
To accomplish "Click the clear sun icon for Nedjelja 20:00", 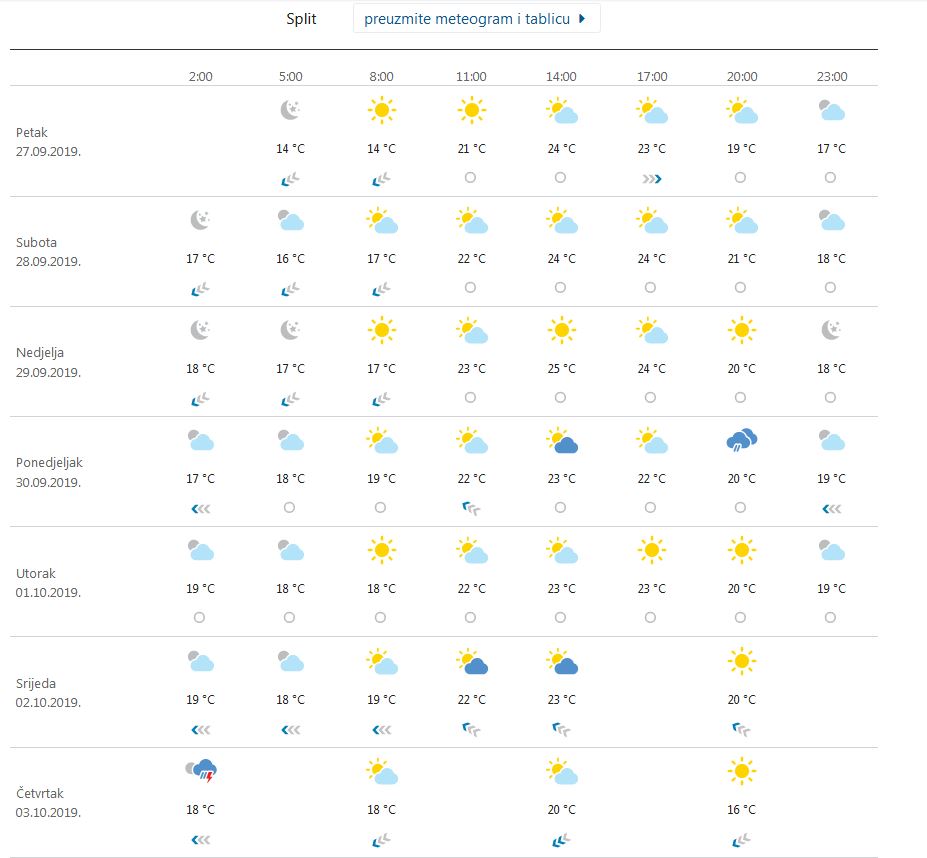I will pos(740,331).
